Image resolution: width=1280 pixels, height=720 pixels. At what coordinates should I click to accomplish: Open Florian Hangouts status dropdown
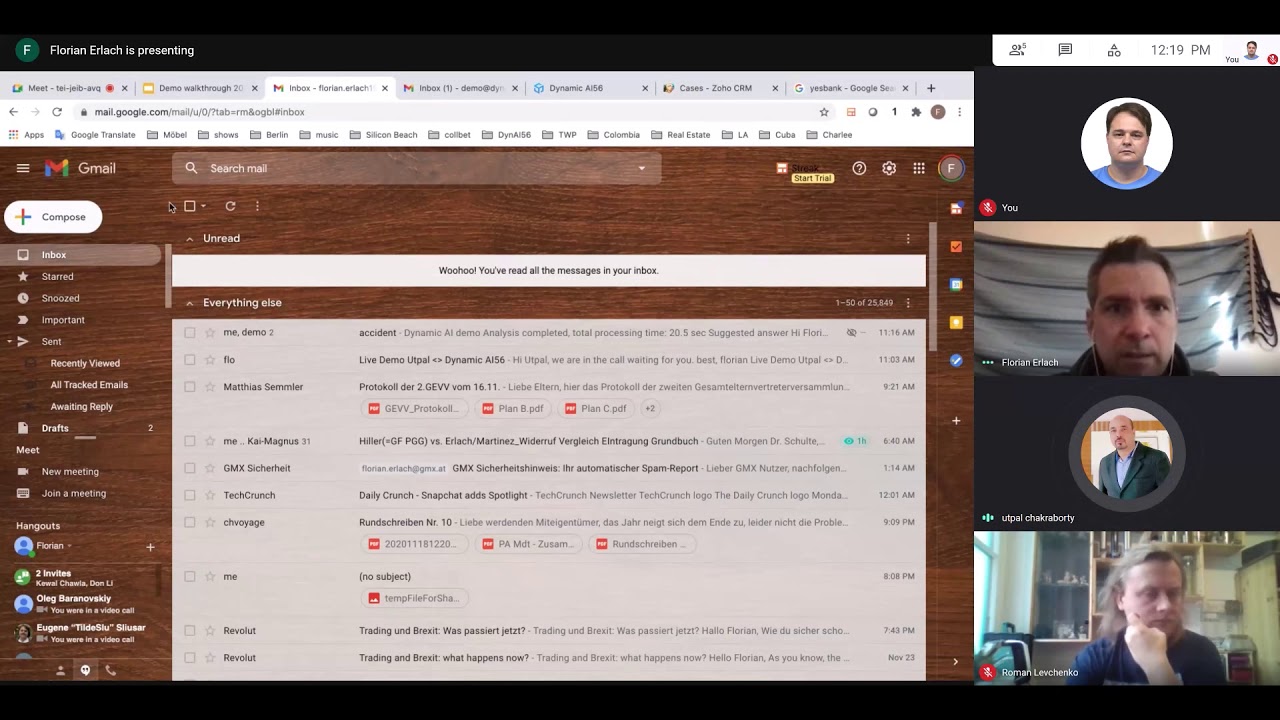(x=69, y=546)
